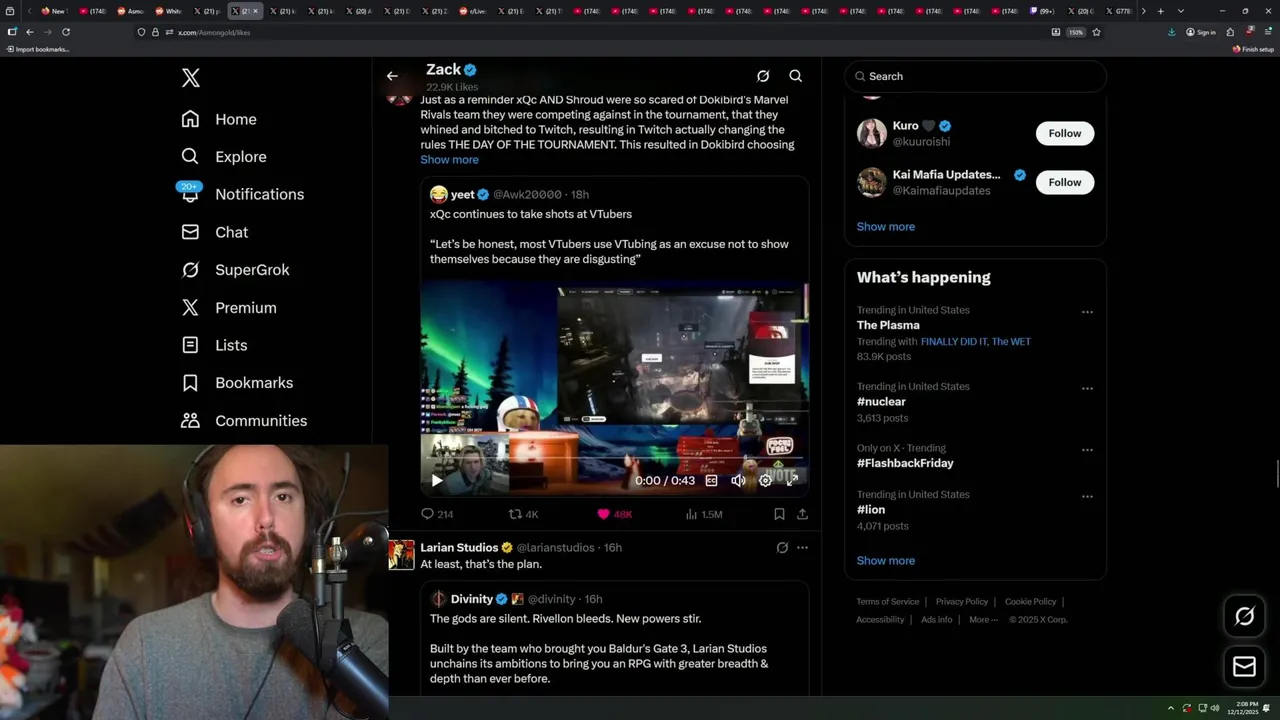Click the browser address bar x.com URL
Screen dimensions: 1280x720
(x=214, y=32)
